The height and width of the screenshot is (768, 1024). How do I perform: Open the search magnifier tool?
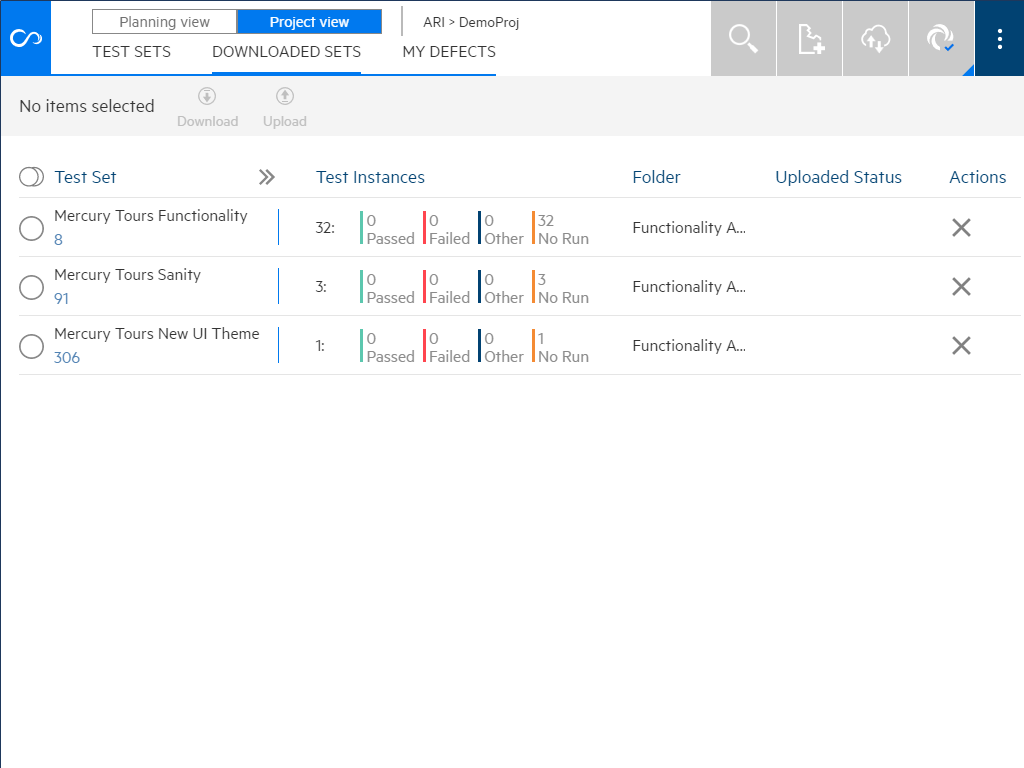tap(743, 38)
